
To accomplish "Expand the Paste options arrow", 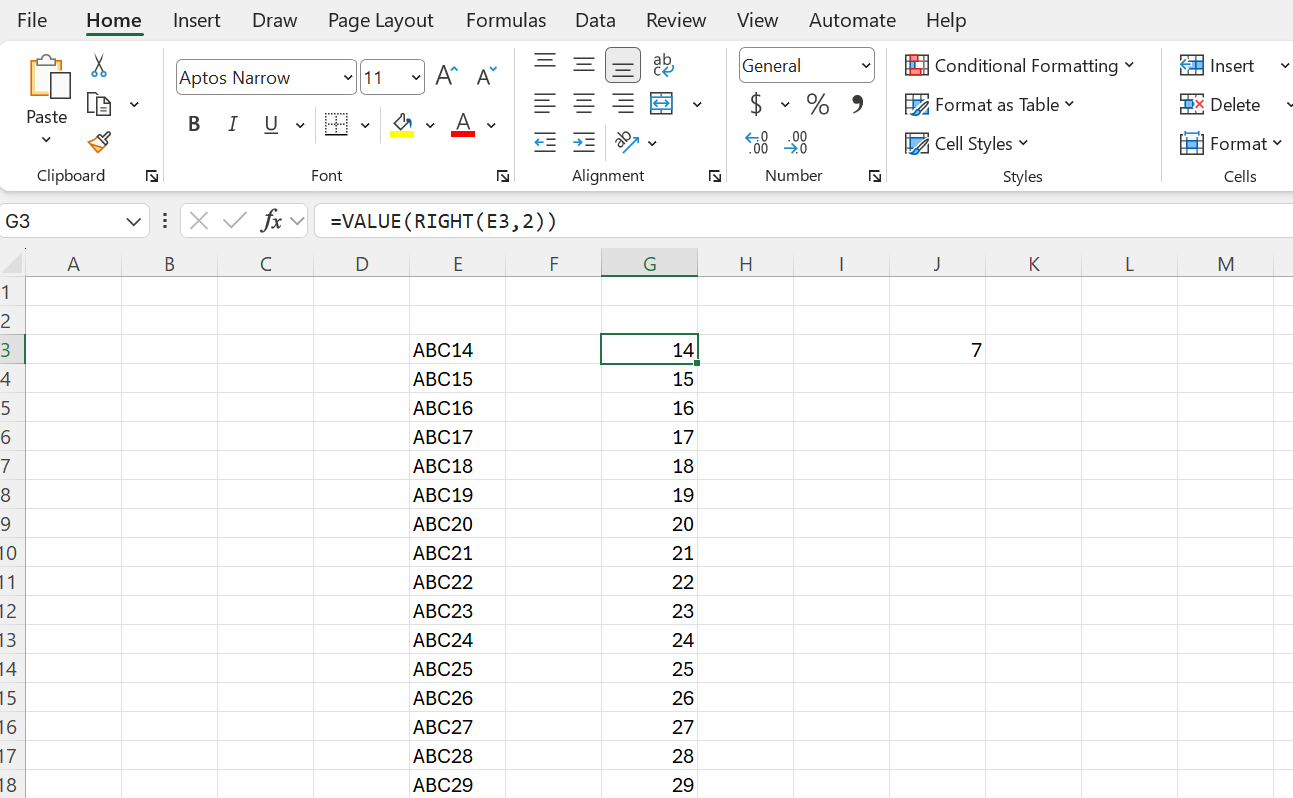I will 47,140.
